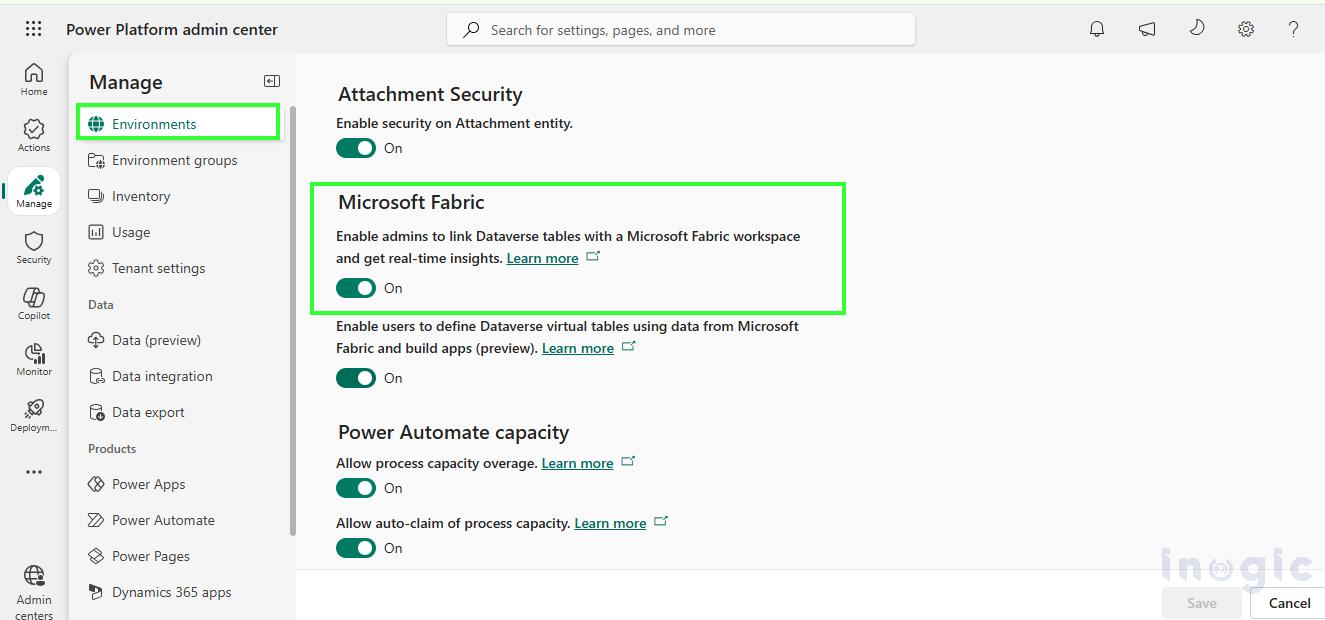This screenshot has height=620, width=1325.
Task: Turn off Microsoft Fabric link Dataverse tables toggle
Action: point(356,288)
